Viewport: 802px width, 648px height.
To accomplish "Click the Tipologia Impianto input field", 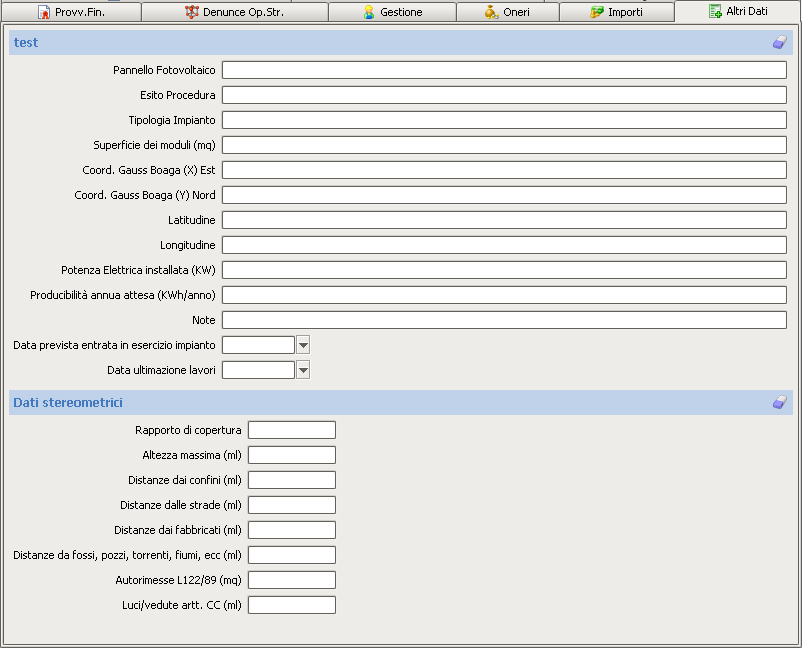I will pos(504,120).
